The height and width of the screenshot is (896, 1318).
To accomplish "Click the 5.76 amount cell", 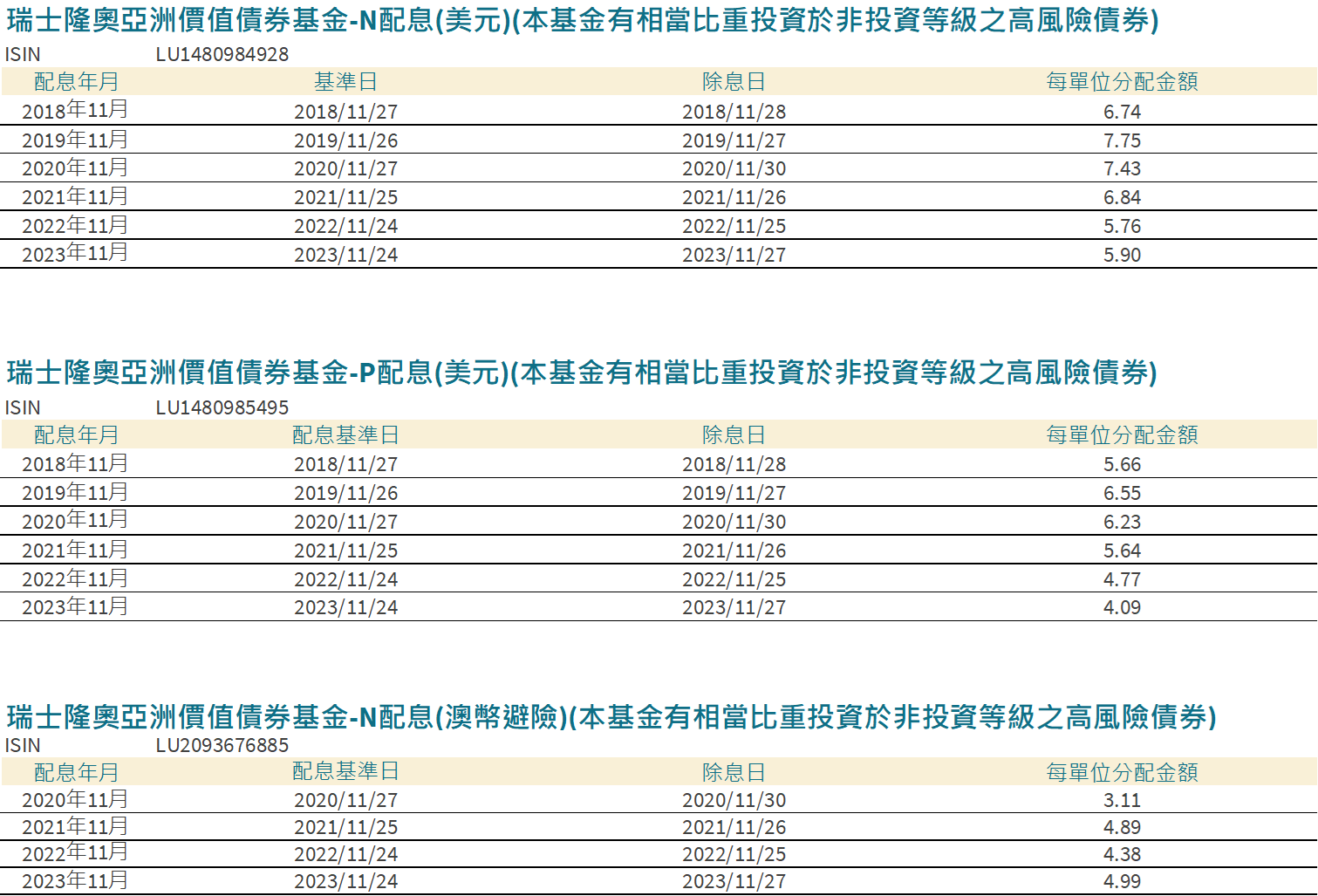I will 1122,226.
